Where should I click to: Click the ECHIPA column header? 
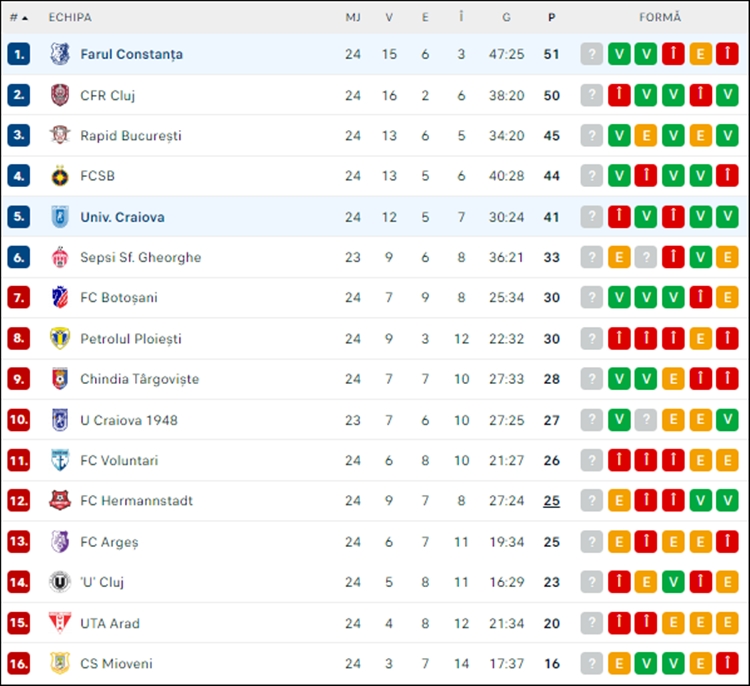70,18
